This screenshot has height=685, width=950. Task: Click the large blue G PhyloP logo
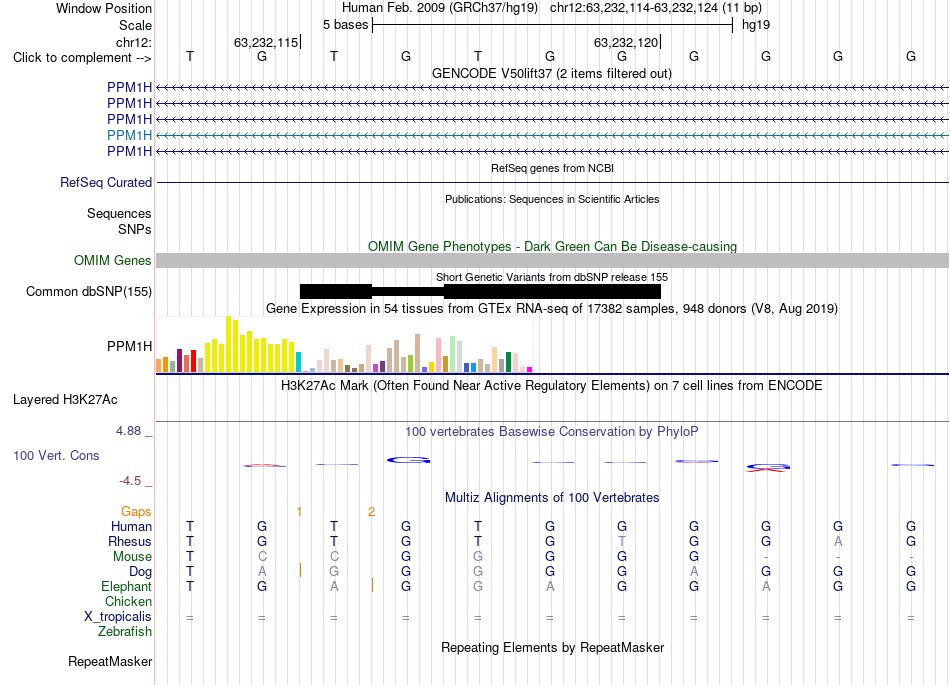point(408,460)
